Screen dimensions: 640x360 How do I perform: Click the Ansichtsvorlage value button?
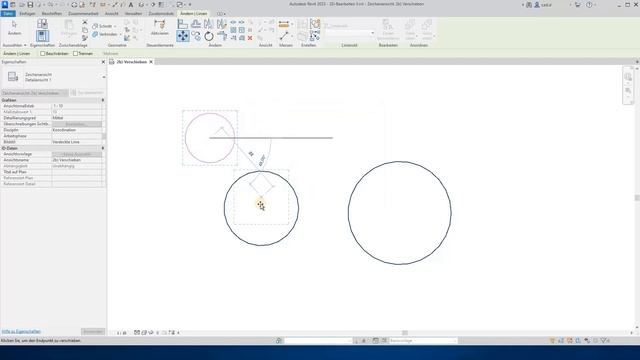[x=77, y=154]
